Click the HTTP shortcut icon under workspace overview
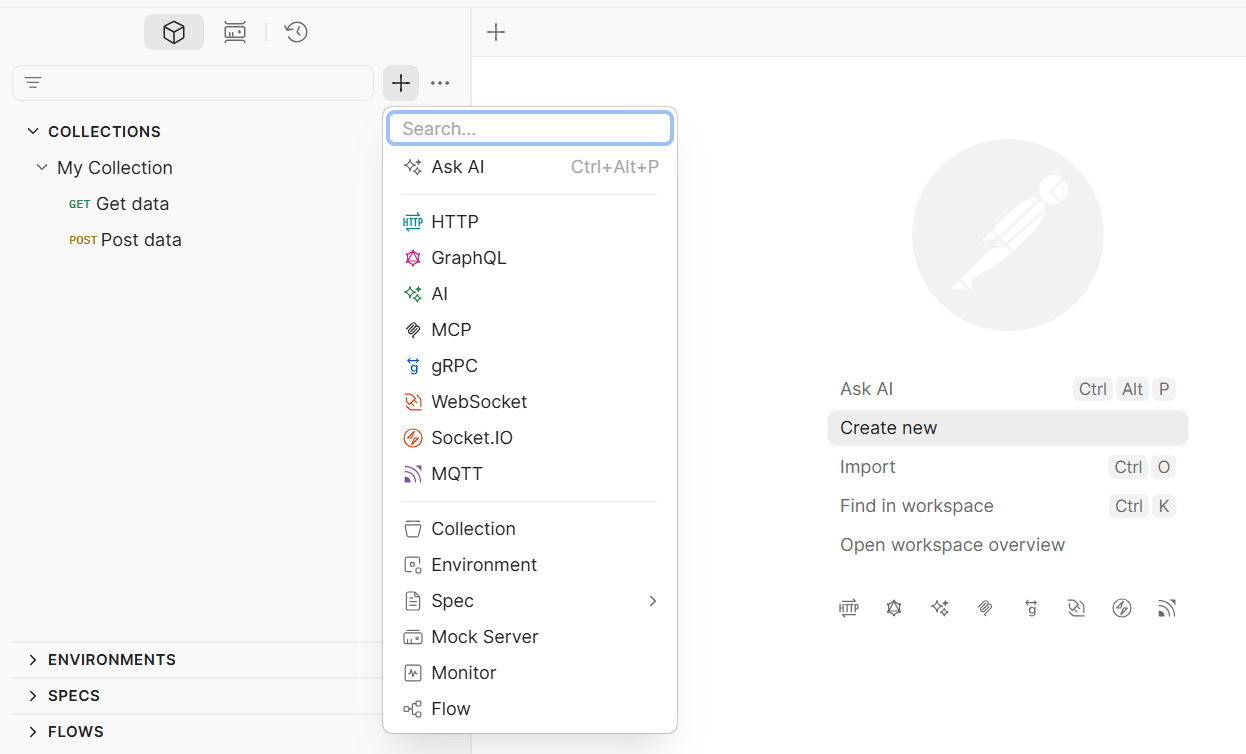Viewport: 1246px width, 754px height. (x=849, y=608)
